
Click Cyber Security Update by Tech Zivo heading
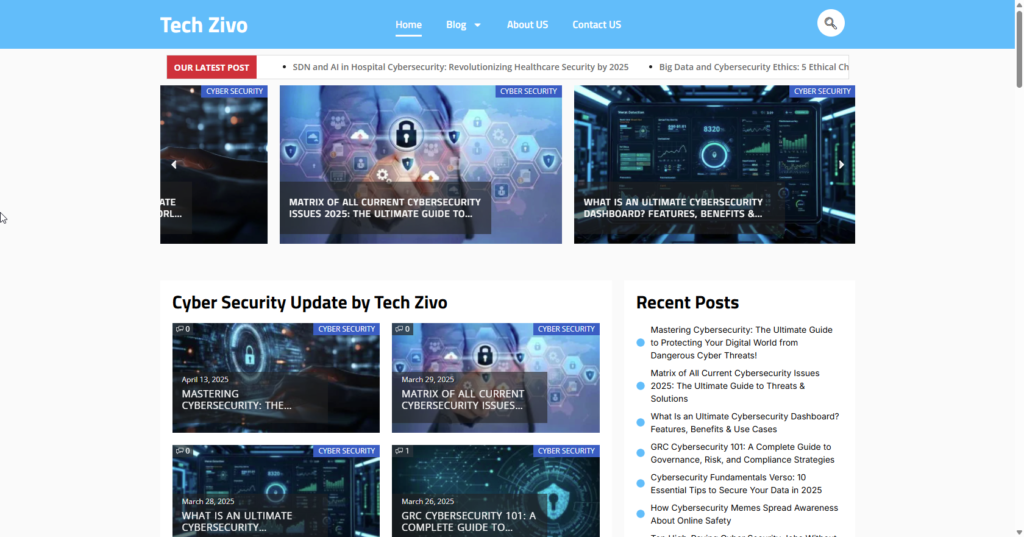click(x=310, y=302)
